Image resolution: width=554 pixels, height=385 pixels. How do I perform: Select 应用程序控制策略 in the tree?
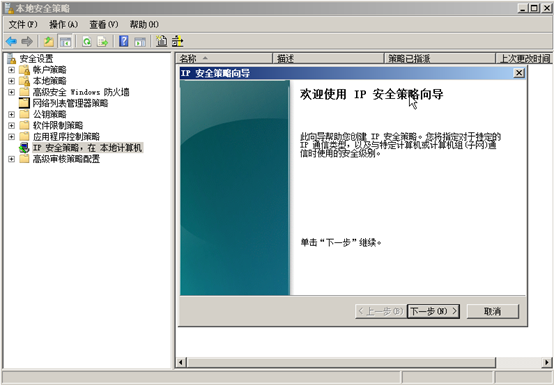click(66, 137)
